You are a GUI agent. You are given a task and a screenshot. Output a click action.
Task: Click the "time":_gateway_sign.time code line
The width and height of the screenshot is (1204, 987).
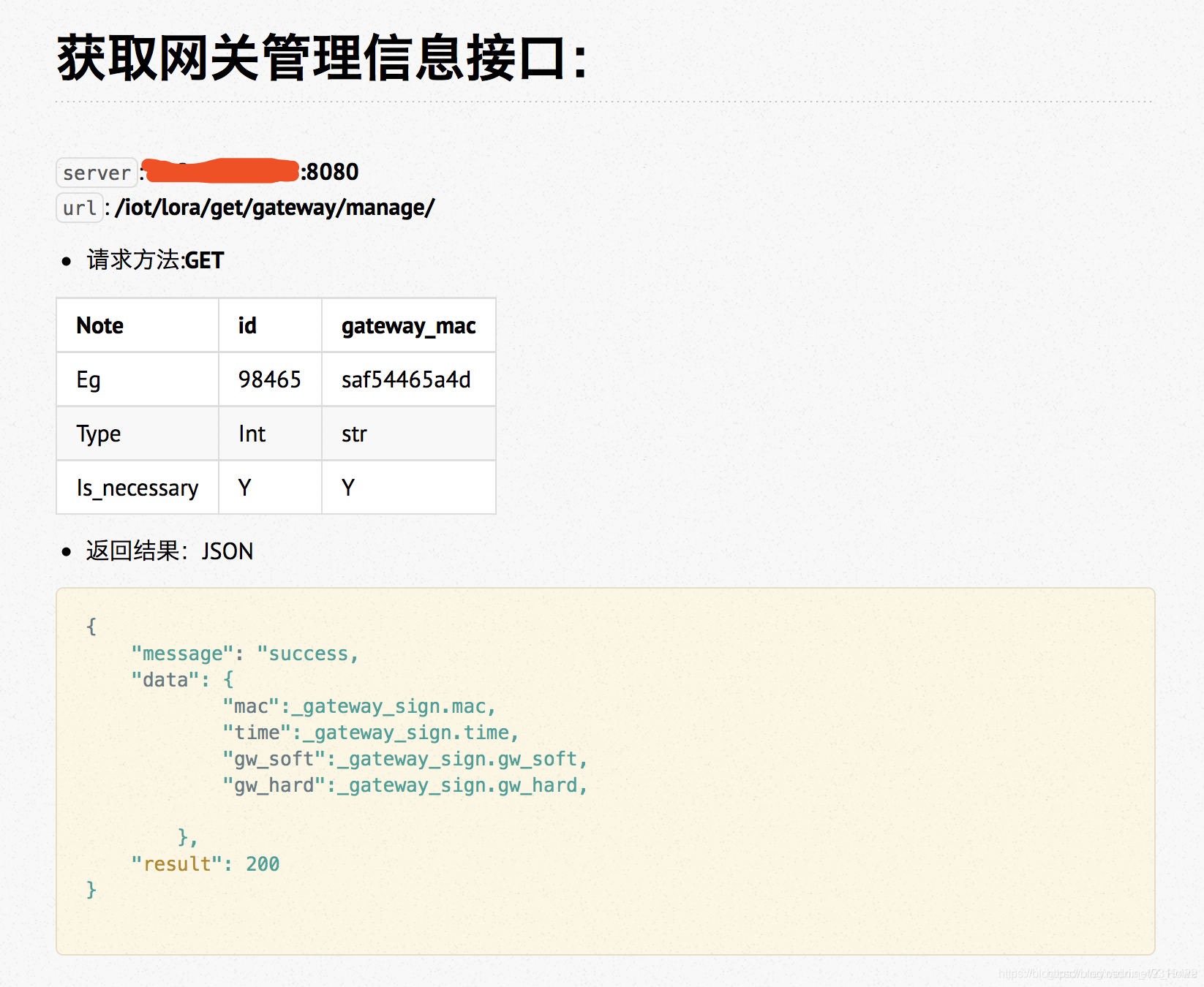coord(371,733)
